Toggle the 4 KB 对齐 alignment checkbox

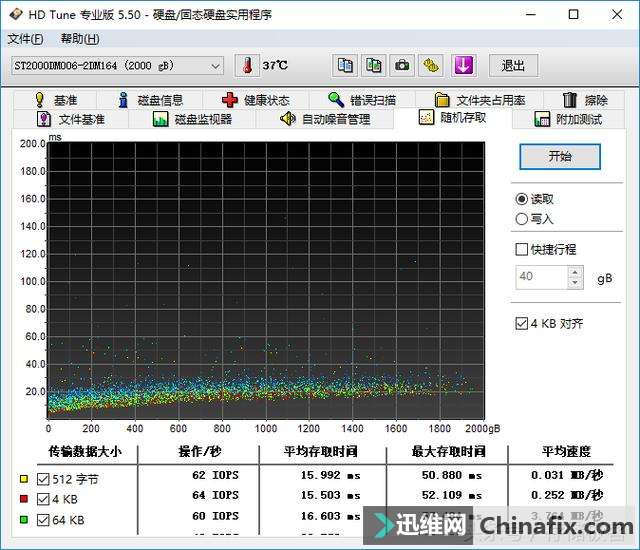pyautogui.click(x=522, y=324)
